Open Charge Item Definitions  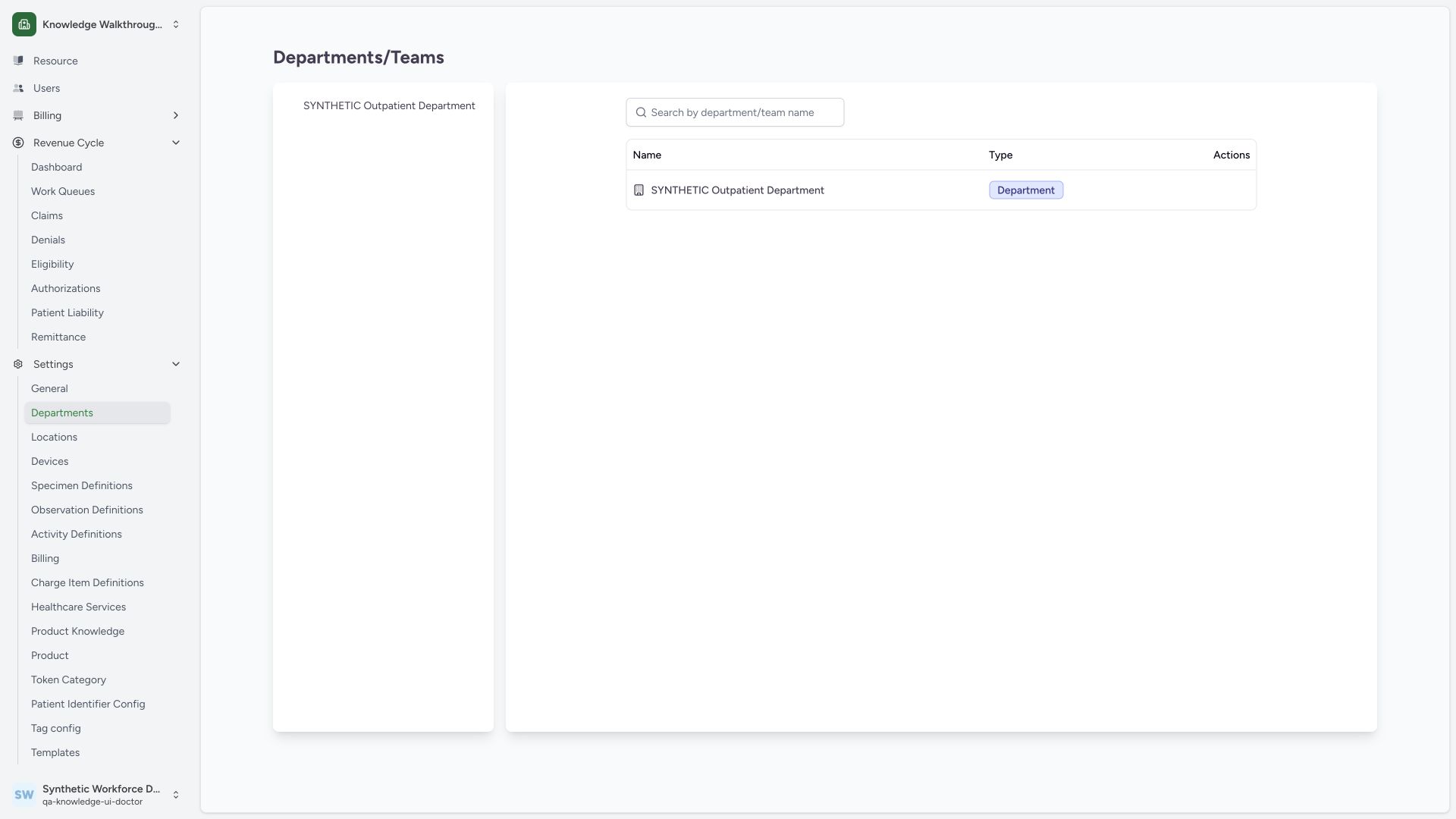[x=87, y=582]
